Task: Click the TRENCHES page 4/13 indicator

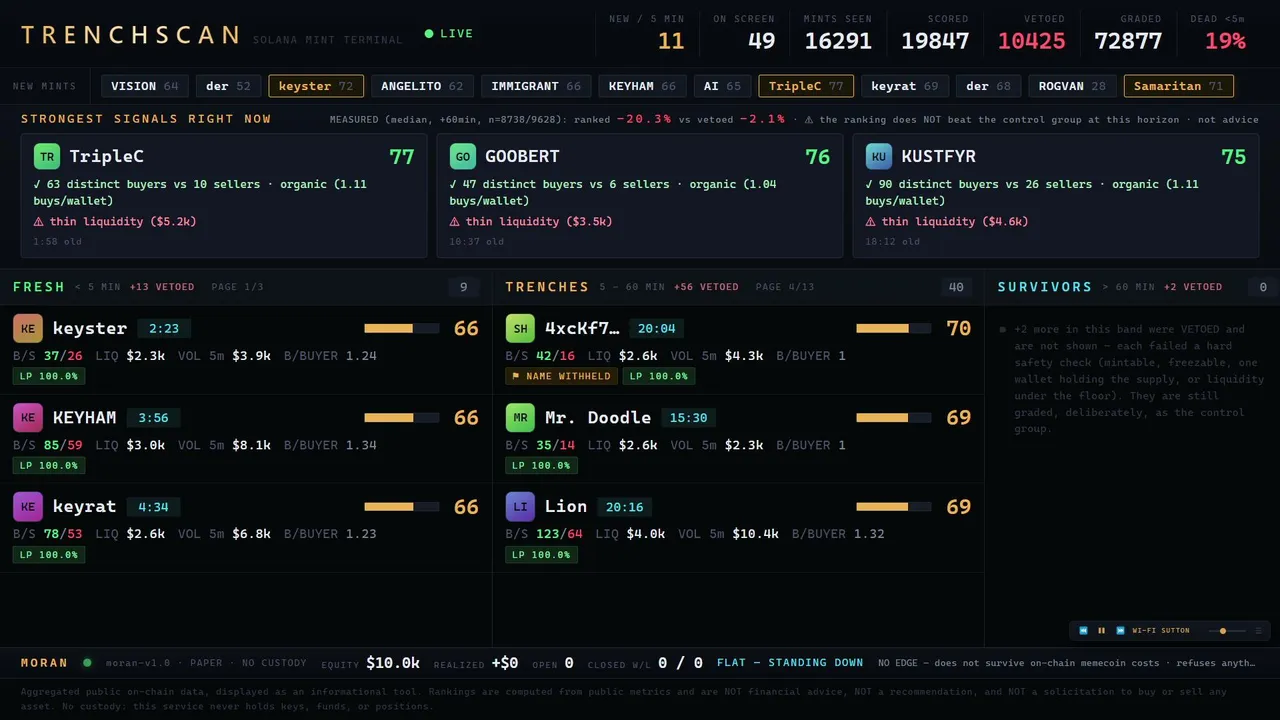Action: 785,287
